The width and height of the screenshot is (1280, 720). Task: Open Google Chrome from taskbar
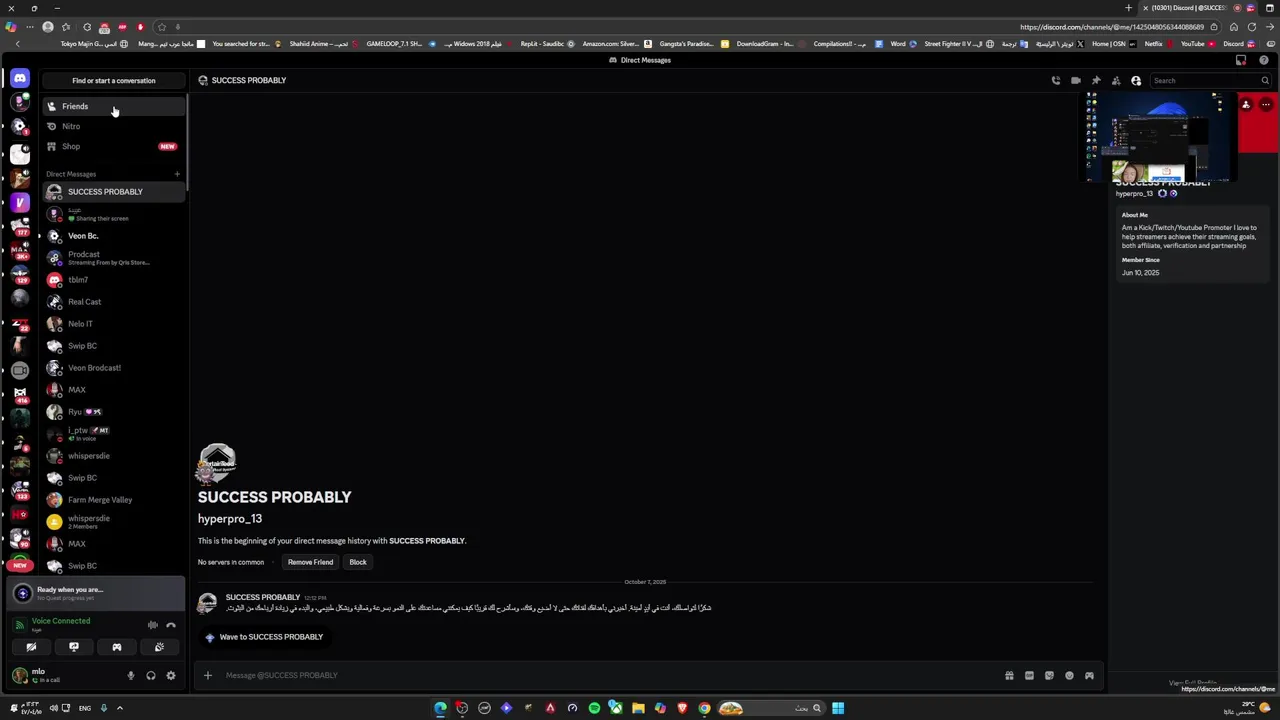click(x=704, y=708)
